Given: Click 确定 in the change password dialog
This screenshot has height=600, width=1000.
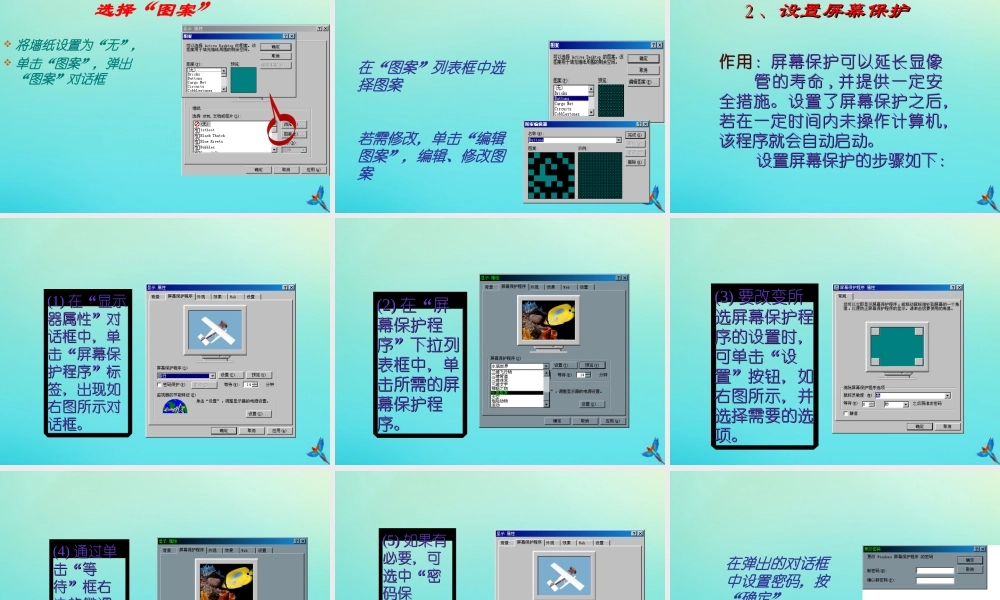Looking at the screenshot, I should coord(970,560).
